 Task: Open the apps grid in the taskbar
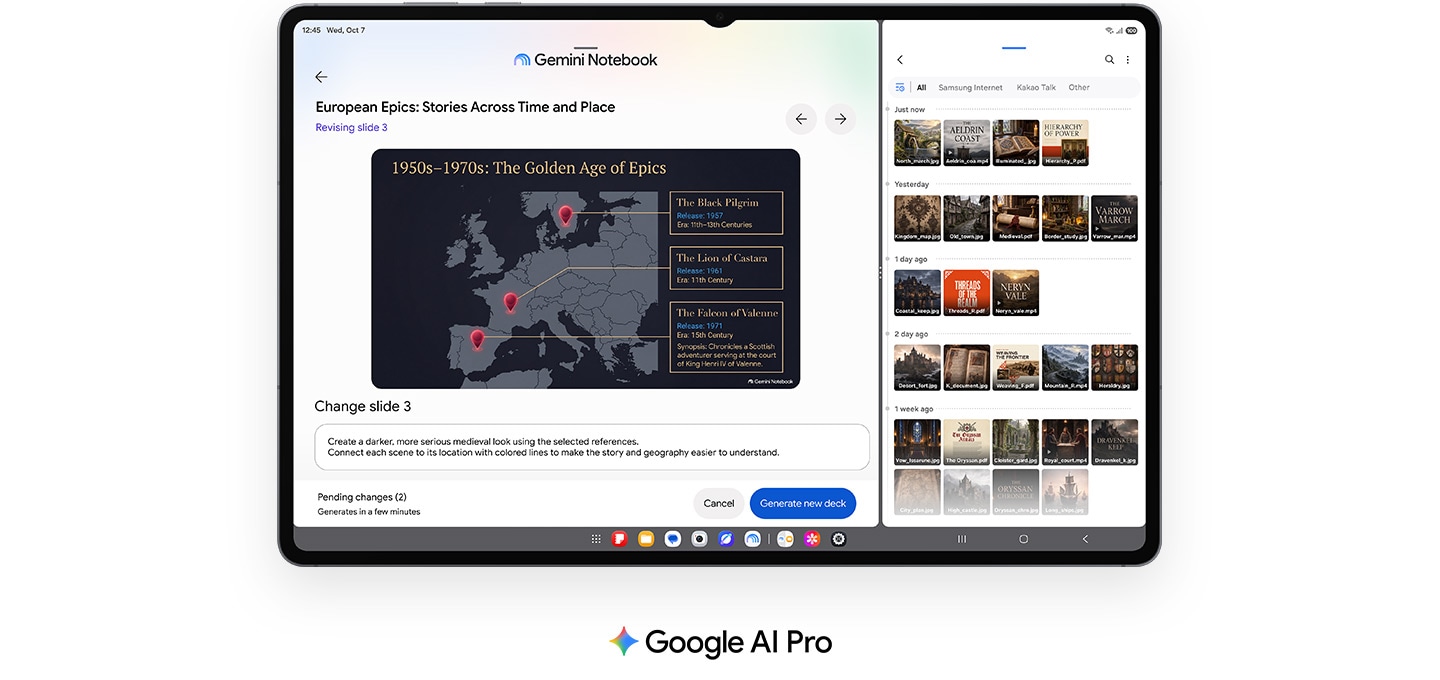coord(596,539)
